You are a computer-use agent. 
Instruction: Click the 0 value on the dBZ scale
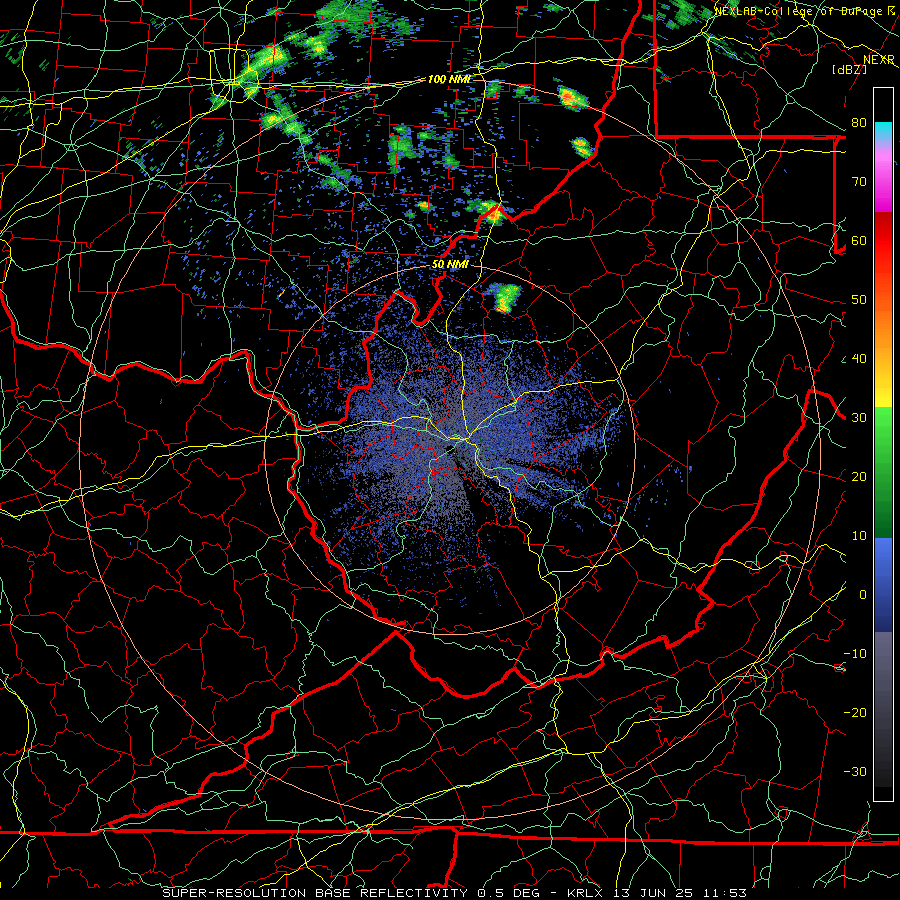pos(863,595)
